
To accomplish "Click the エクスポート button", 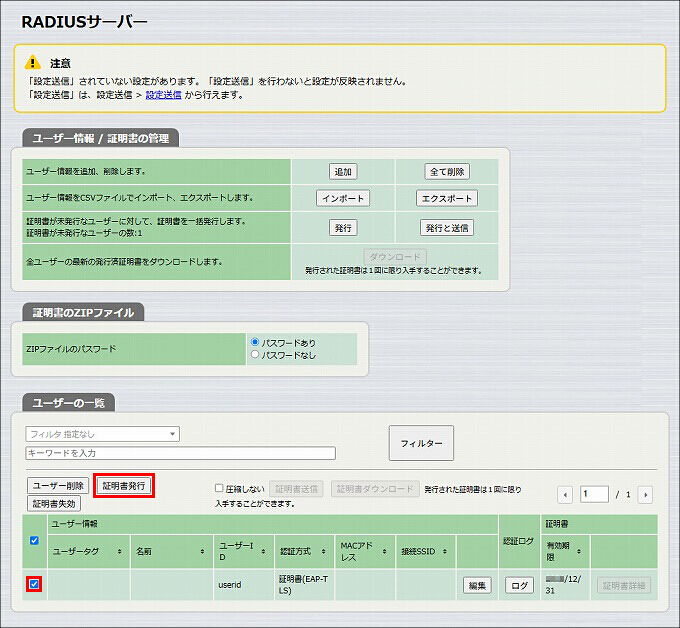I will coord(447,198).
